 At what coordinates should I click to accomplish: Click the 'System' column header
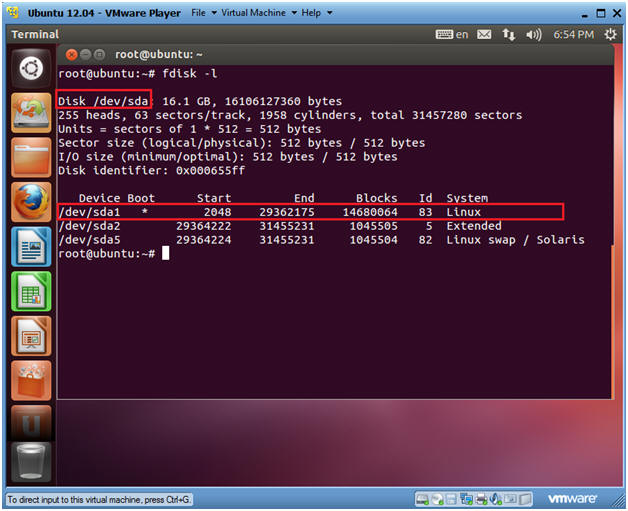click(x=467, y=198)
